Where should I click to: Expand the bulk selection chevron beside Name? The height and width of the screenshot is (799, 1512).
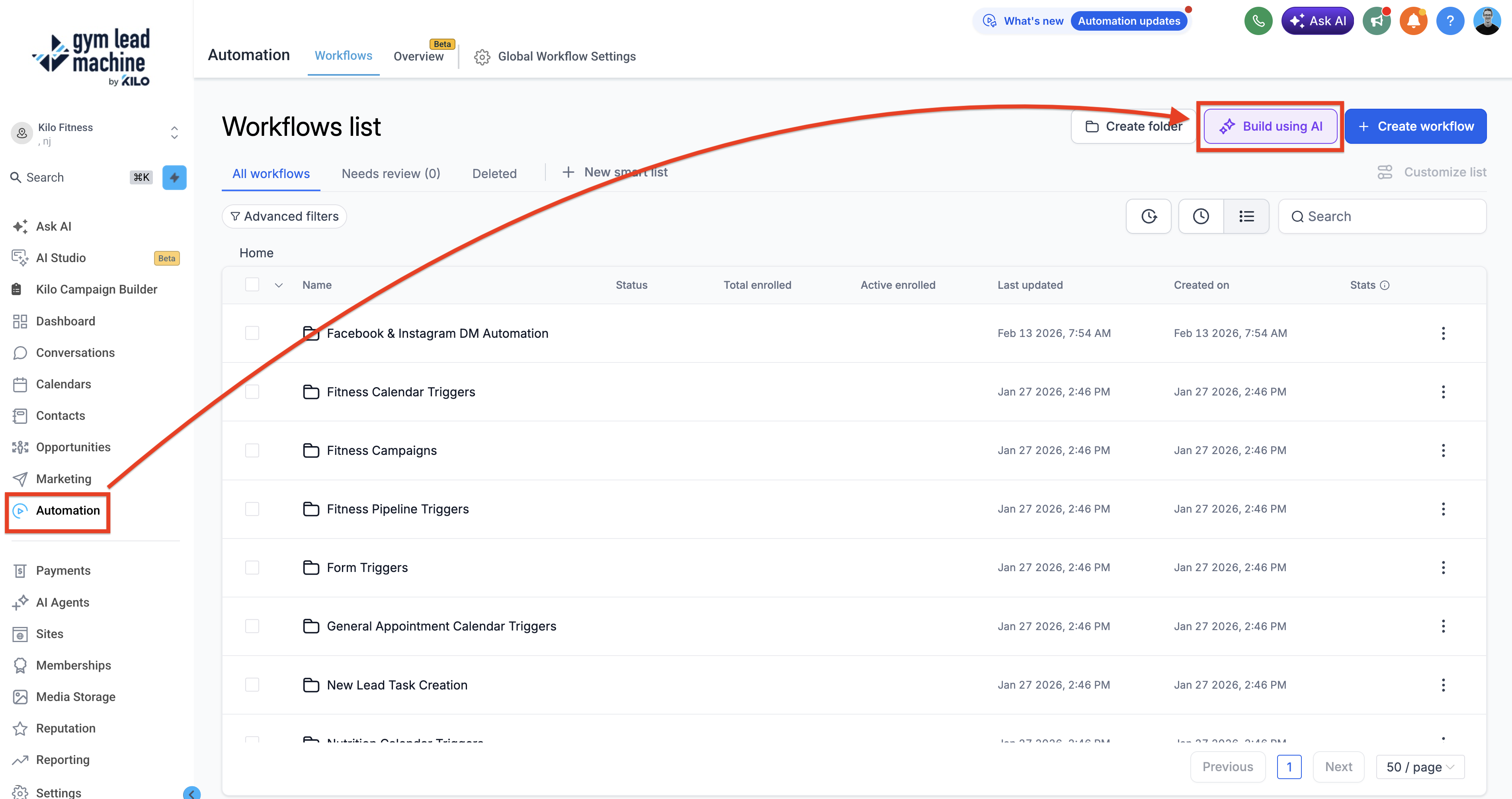click(279, 285)
